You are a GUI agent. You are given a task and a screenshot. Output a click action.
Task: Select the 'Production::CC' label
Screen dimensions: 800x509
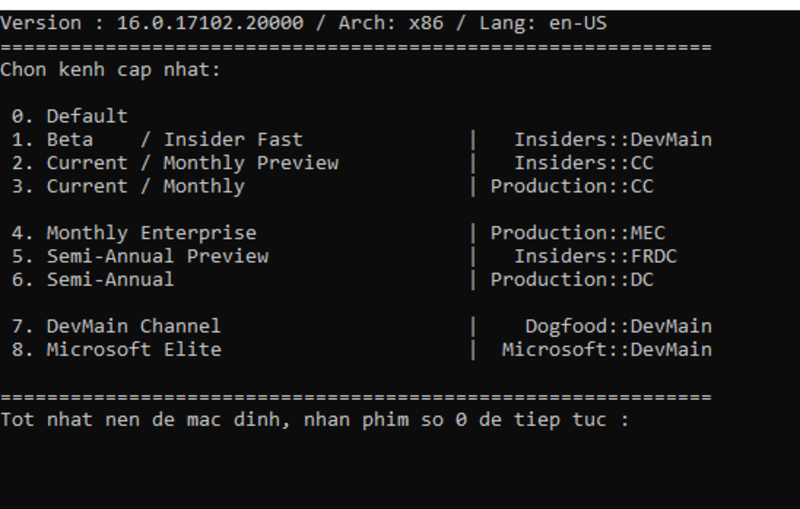click(572, 187)
